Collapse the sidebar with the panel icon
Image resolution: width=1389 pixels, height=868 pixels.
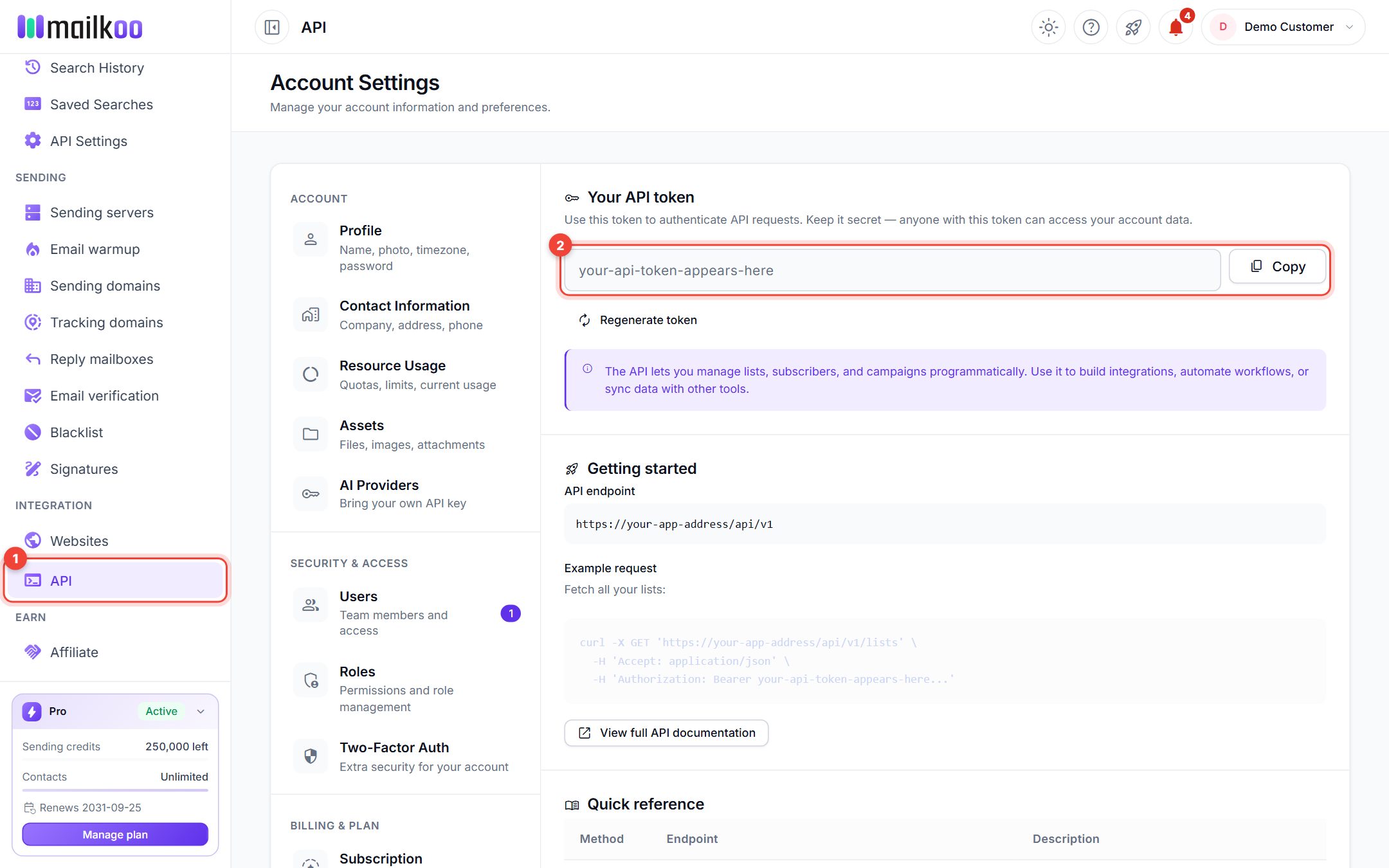coord(272,27)
